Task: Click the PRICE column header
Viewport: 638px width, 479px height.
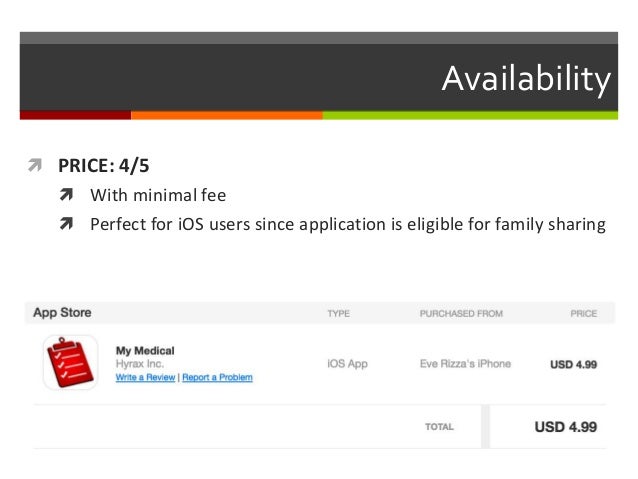Action: [x=583, y=313]
